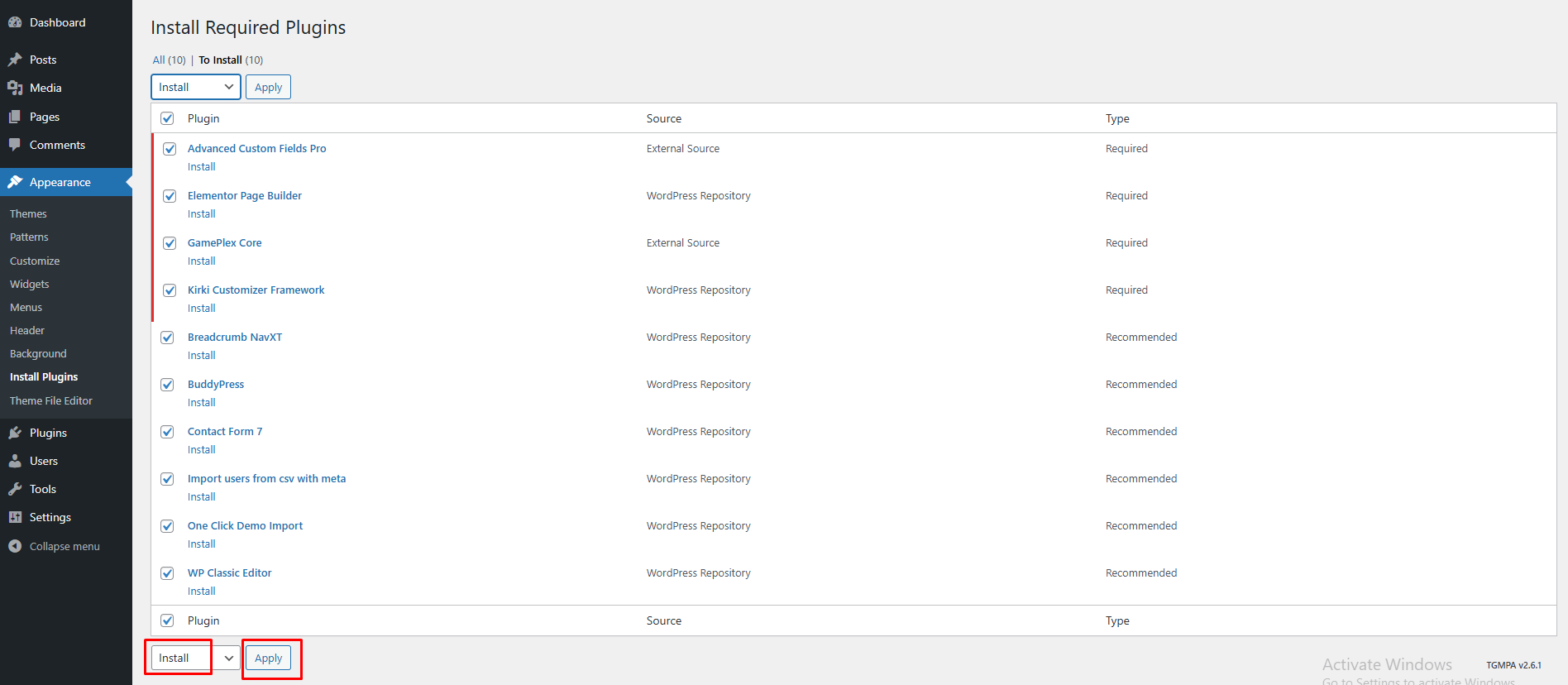1568x685 pixels.
Task: Toggle select-all checkbox in table header
Action: [167, 118]
